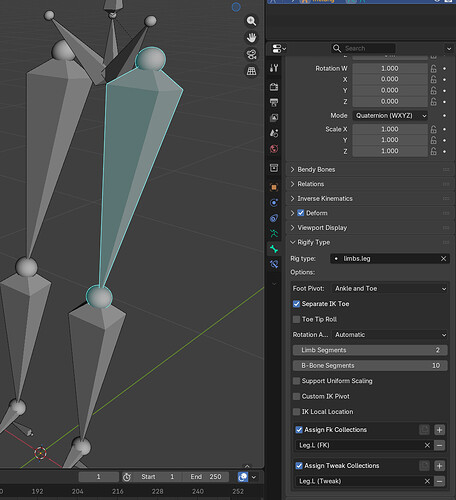Clear the Leg.L (Tweak) collection field
Image resolution: width=456 pixels, height=500 pixels.
427,481
